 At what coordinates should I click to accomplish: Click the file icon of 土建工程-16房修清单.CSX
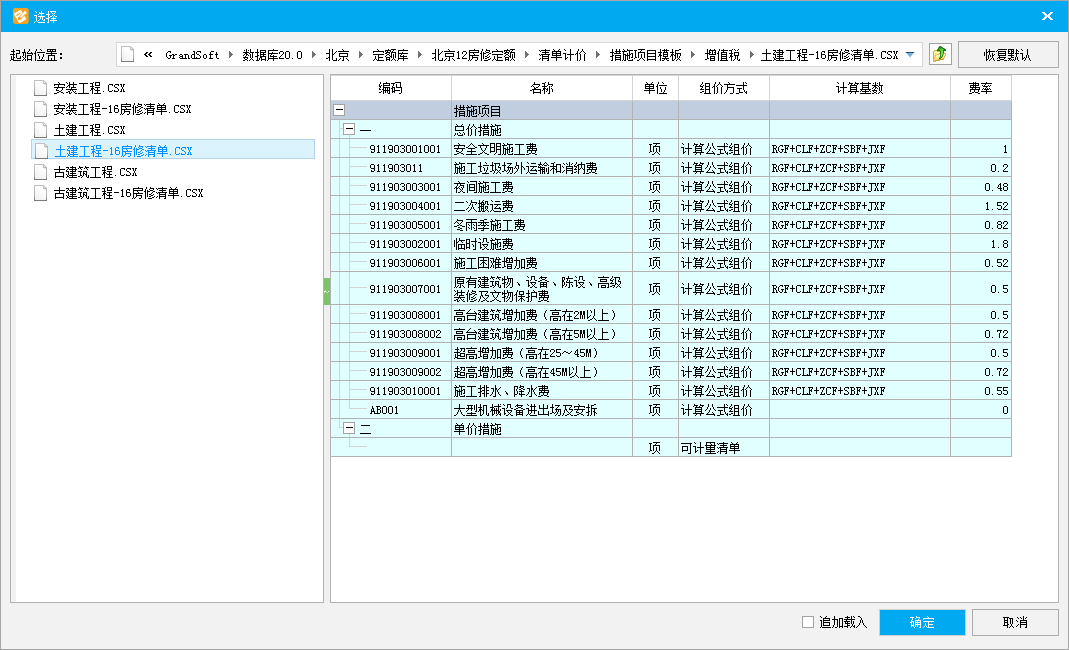click(x=41, y=151)
